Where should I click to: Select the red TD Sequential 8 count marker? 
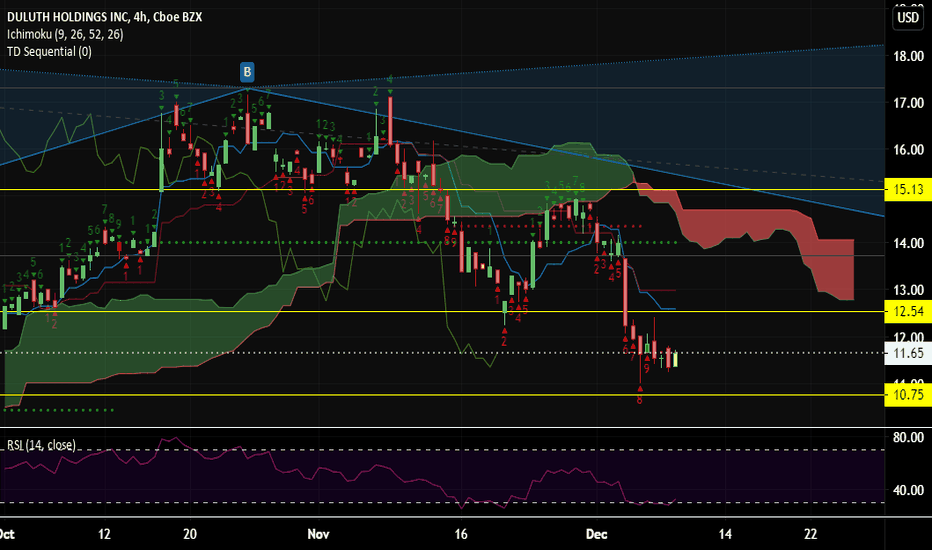point(639,400)
